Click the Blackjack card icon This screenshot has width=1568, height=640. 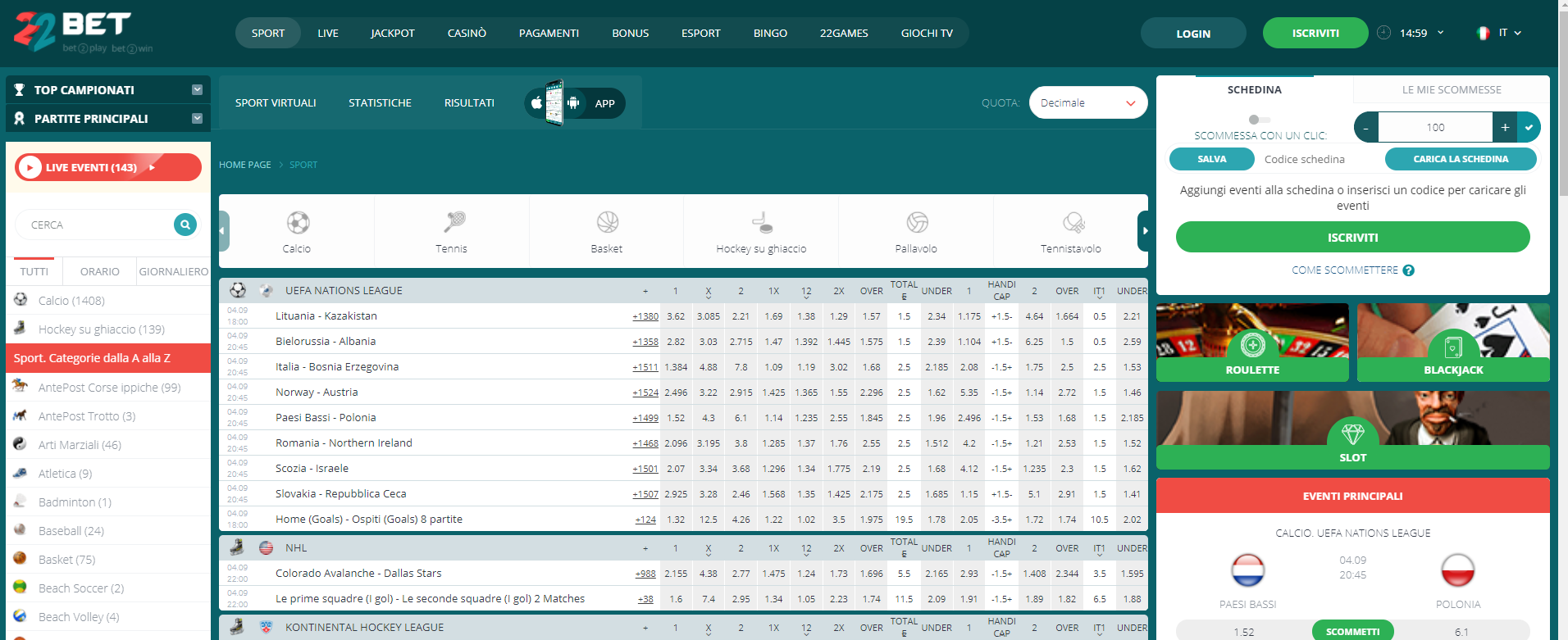[x=1453, y=347]
